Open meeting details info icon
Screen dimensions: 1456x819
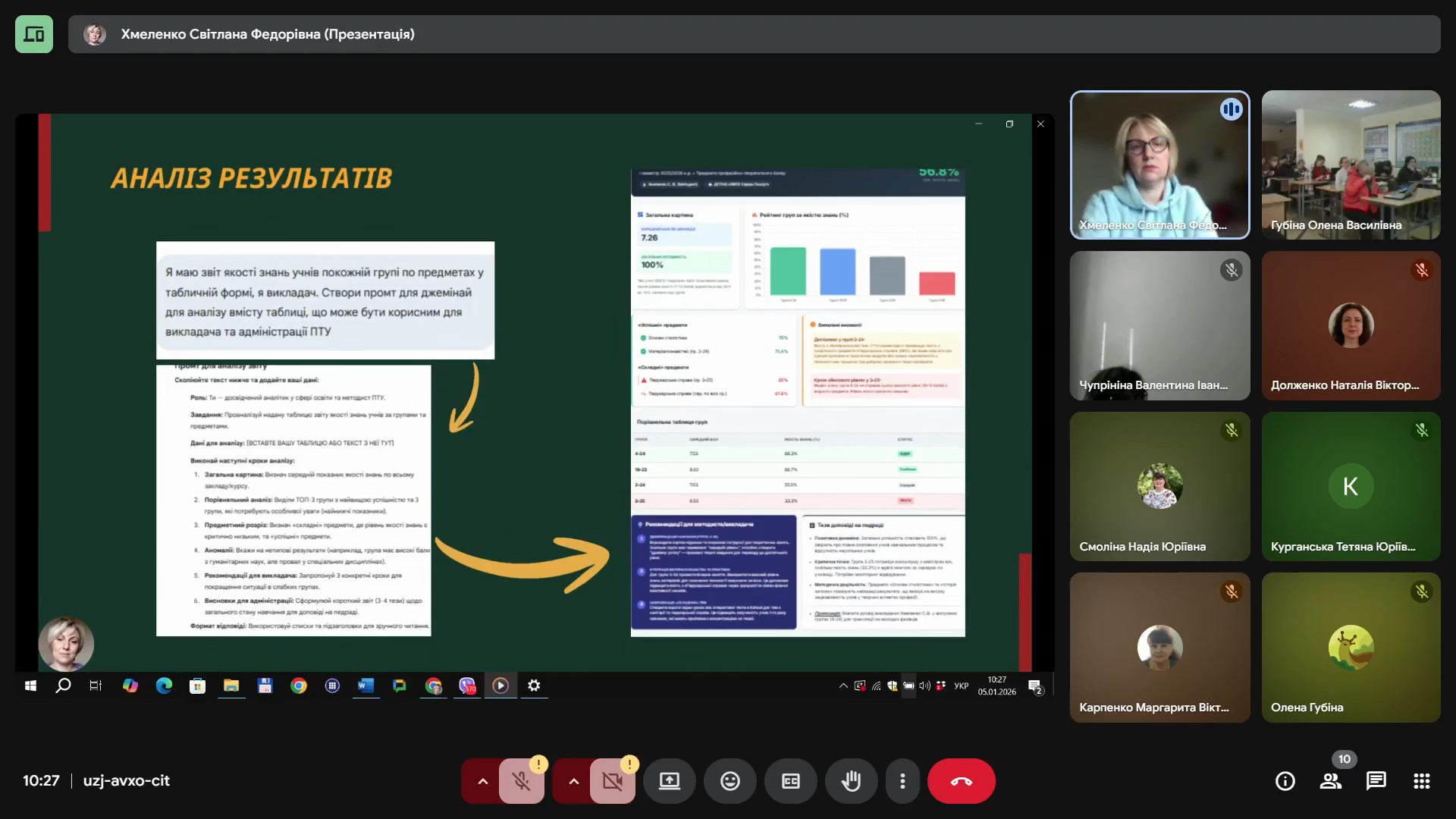1285,781
